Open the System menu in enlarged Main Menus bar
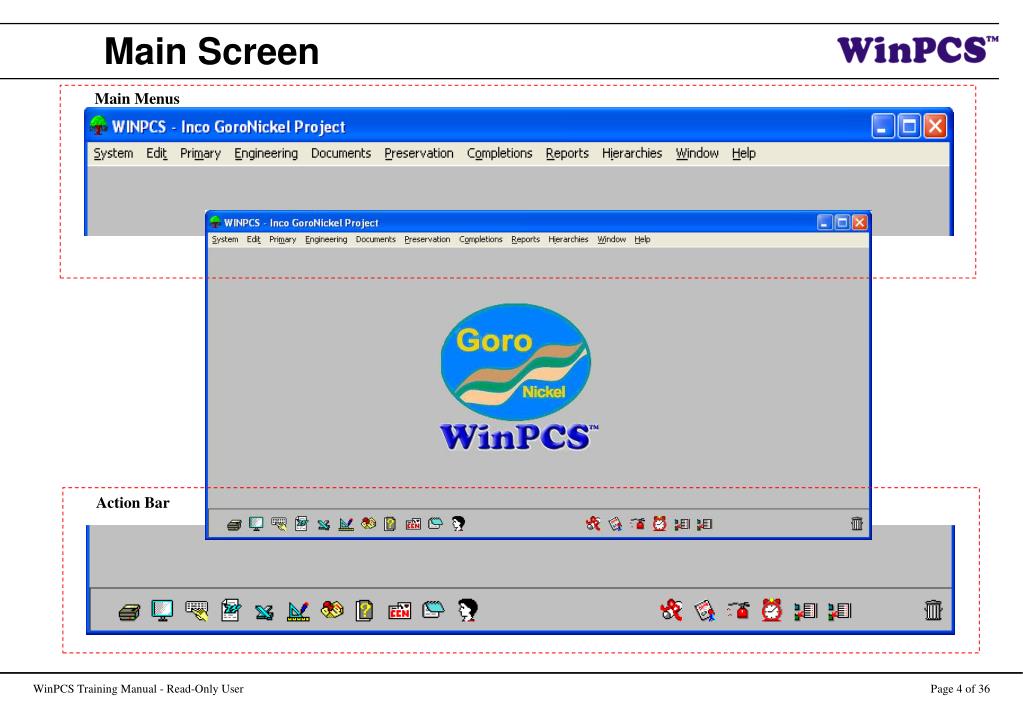The image size is (1023, 708). pyautogui.click(x=113, y=153)
